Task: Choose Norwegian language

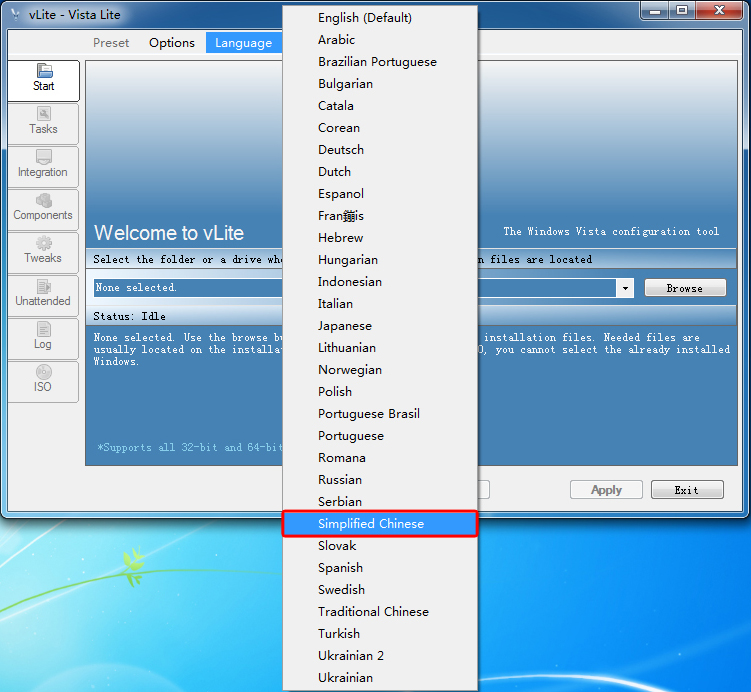Action: tap(380, 370)
